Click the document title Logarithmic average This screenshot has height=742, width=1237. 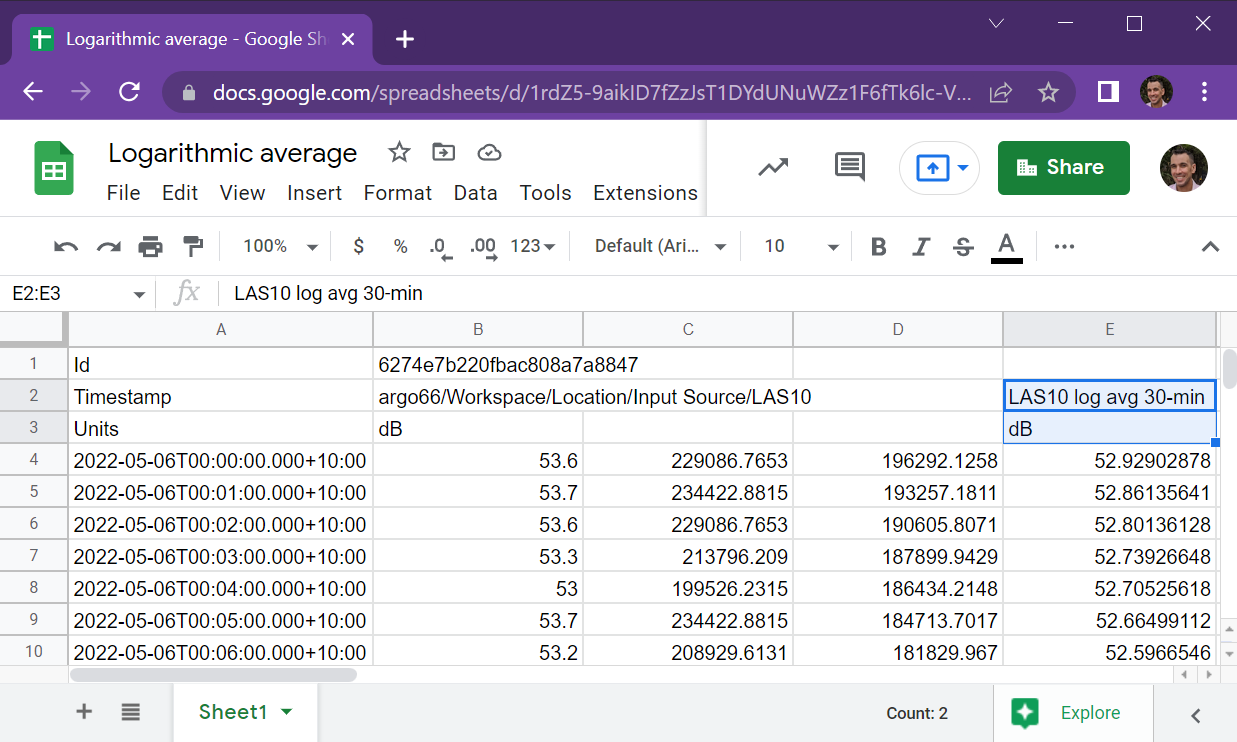coord(233,153)
